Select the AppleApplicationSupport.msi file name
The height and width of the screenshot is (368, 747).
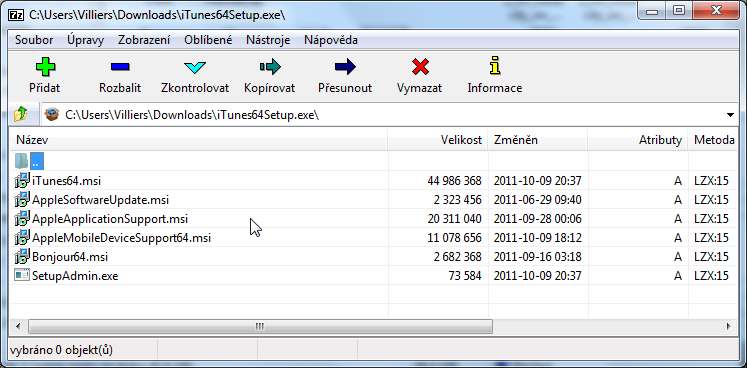[x=110, y=219]
